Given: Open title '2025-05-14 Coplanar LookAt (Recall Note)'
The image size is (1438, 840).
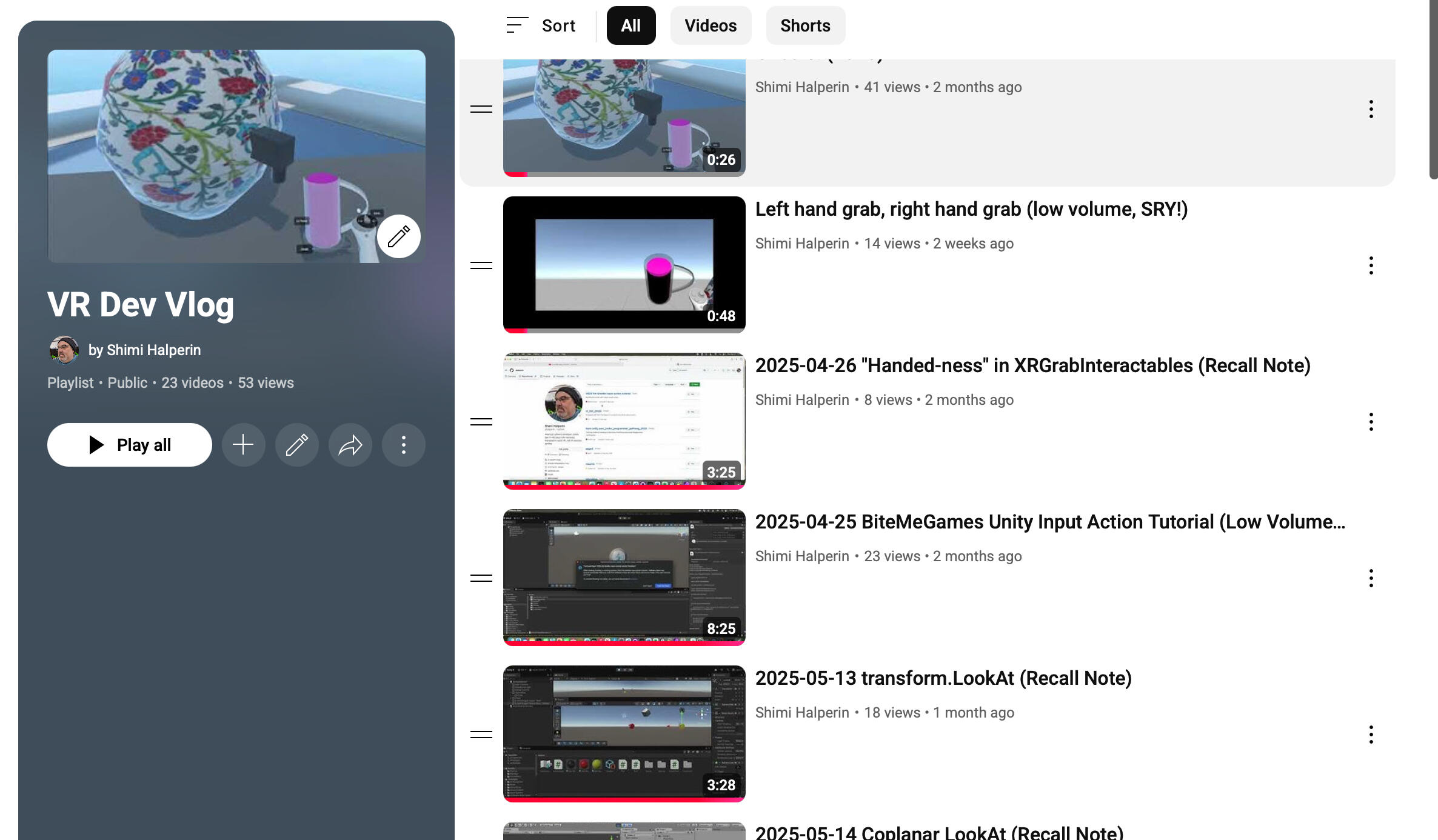Looking at the screenshot, I should pos(940,832).
